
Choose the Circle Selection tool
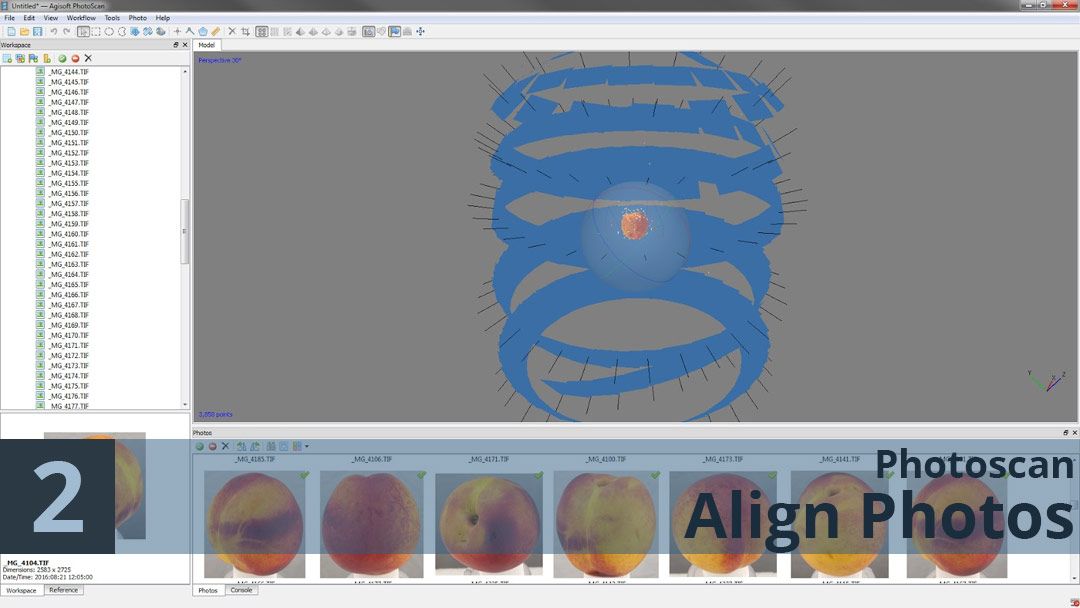(109, 32)
